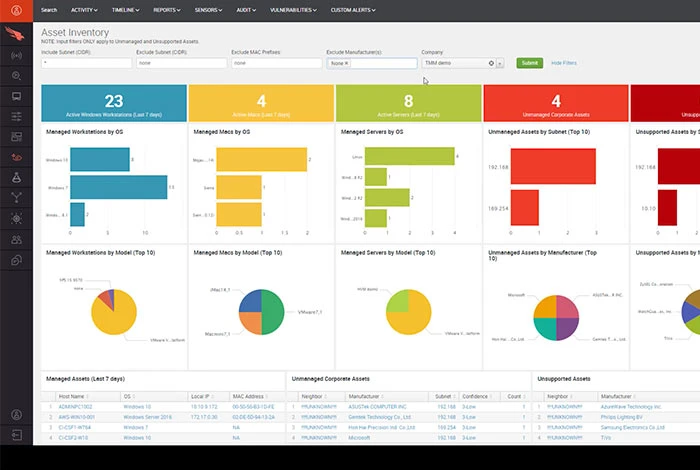
Task: Click the profile circle icon near the sidebar bottom
Action: coord(16,415)
